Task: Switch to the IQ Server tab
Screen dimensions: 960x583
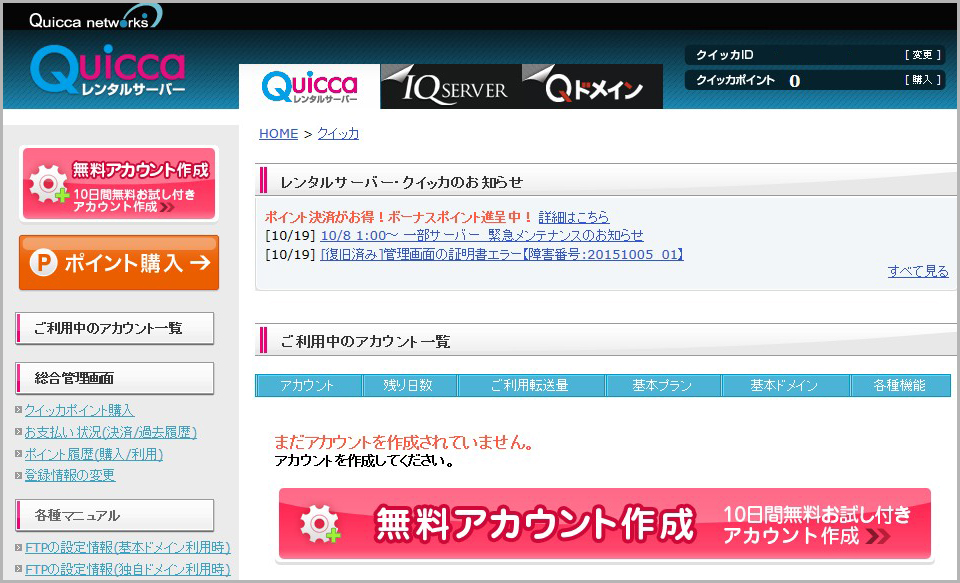Action: click(x=450, y=88)
